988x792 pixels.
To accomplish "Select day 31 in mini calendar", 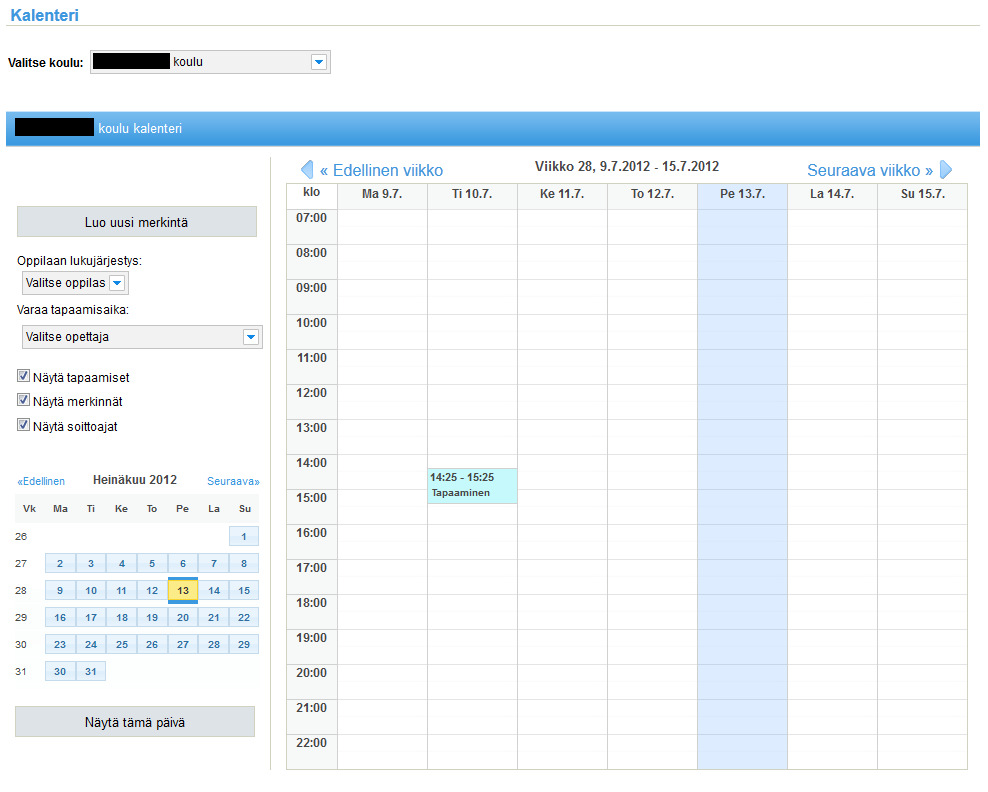I will coord(91,672).
